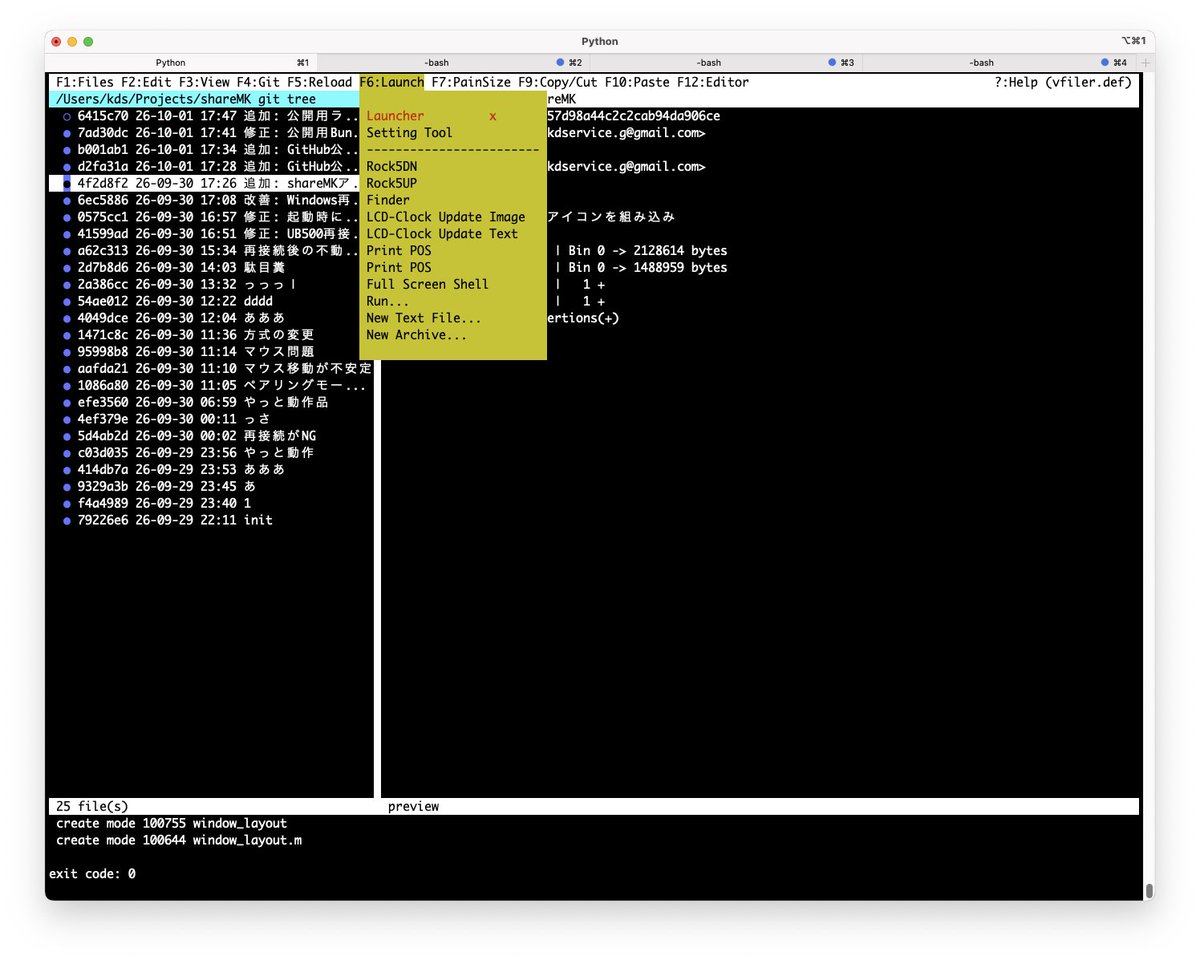Image resolution: width=1200 pixels, height=960 pixels.
Task: Close the Launcher popup with the red x
Action: (493, 116)
